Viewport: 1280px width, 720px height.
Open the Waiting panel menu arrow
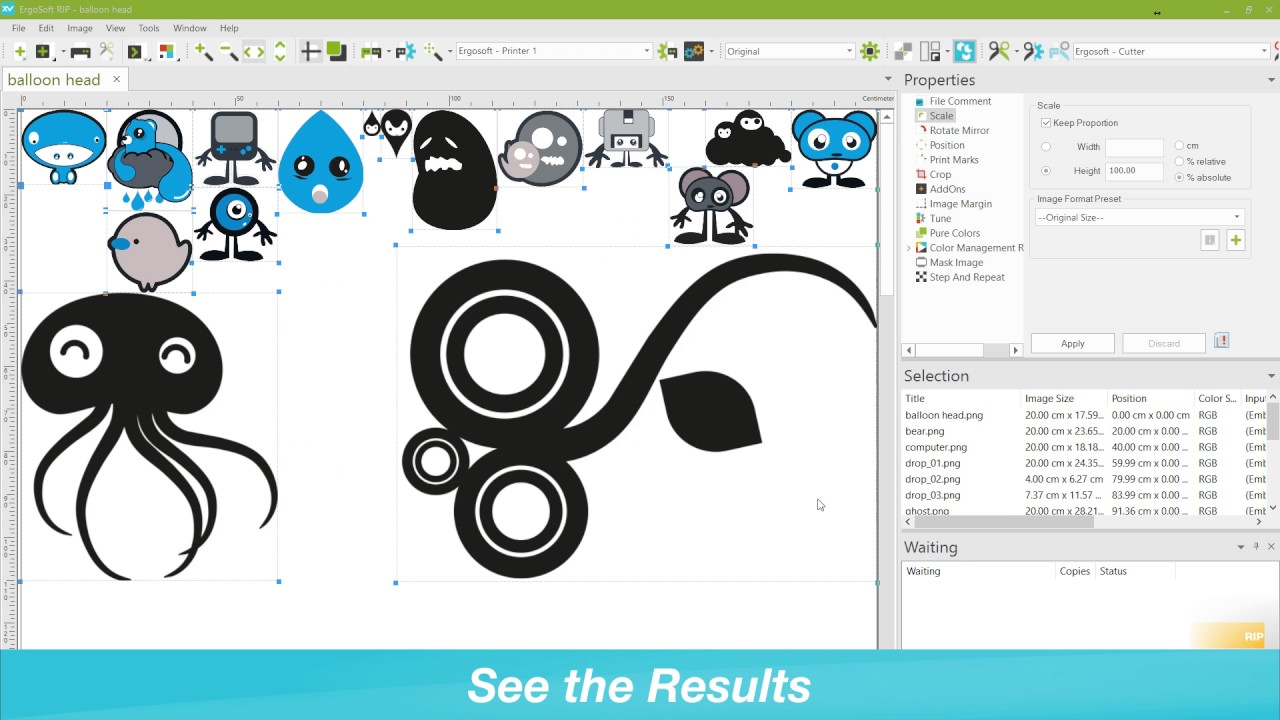tap(1241, 547)
